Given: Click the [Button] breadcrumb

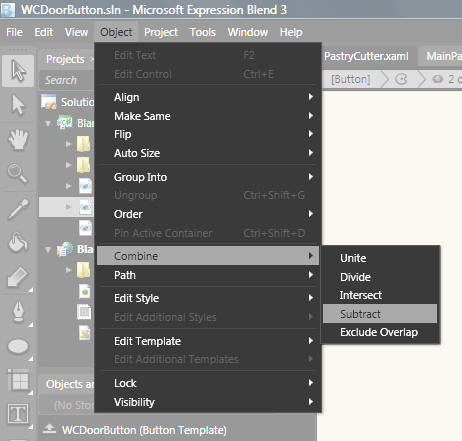Looking at the screenshot, I should (351, 79).
